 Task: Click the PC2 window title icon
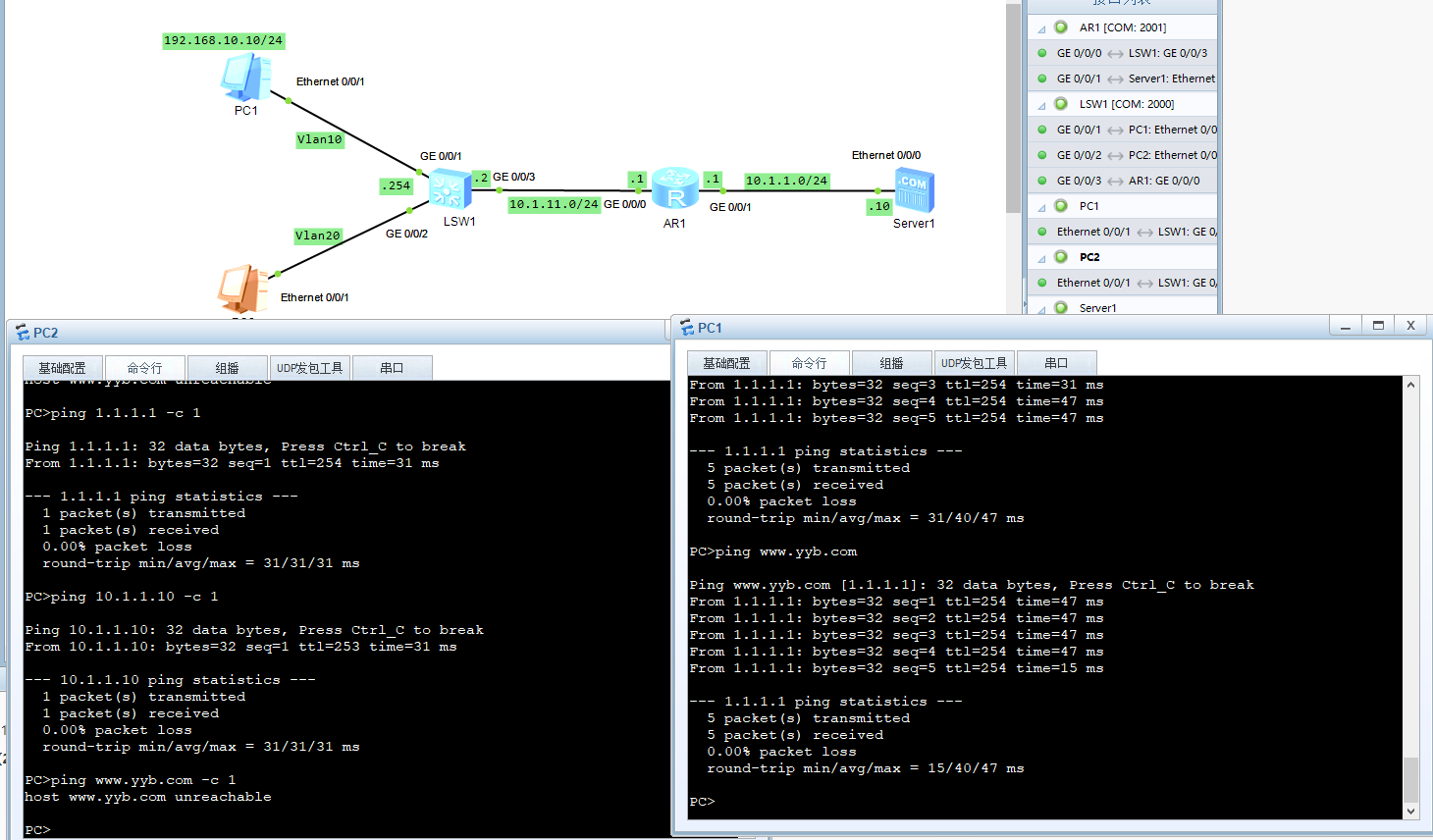point(23,333)
